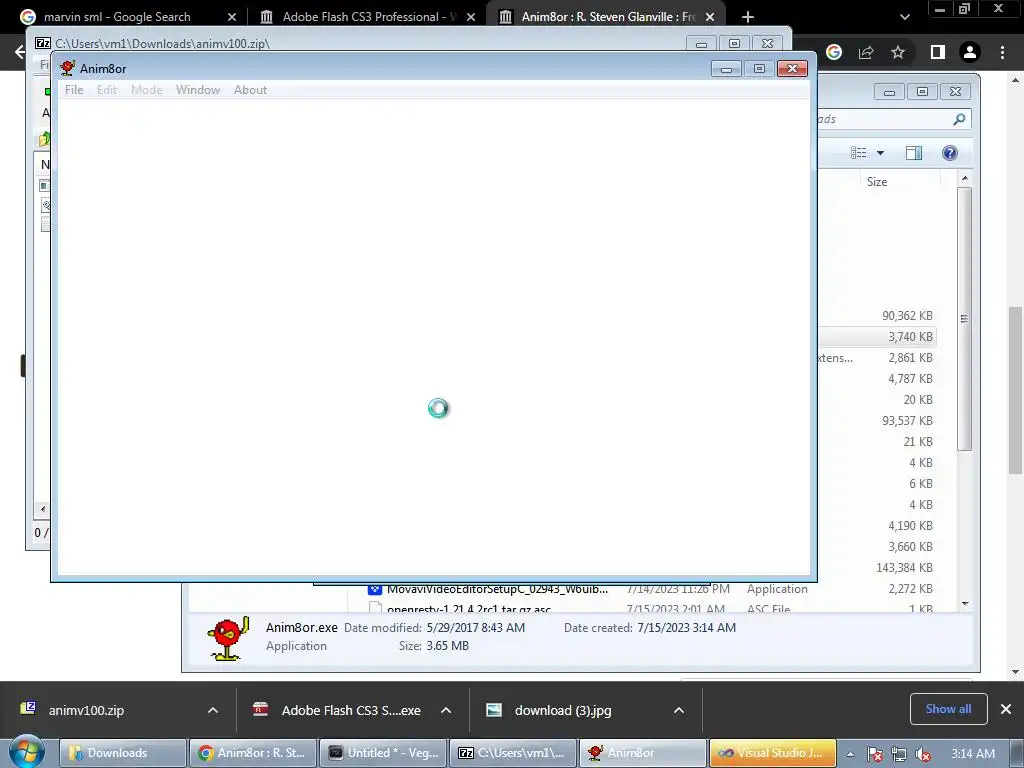Click the 3:14 AM taskbar clock
Viewport: 1024px width, 768px height.
[x=973, y=754]
